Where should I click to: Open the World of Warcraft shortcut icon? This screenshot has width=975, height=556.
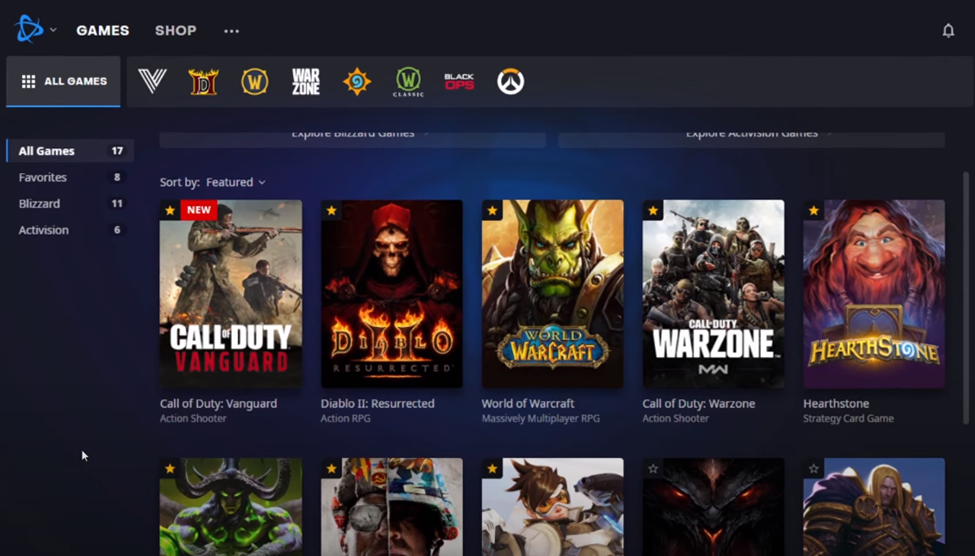[x=254, y=81]
